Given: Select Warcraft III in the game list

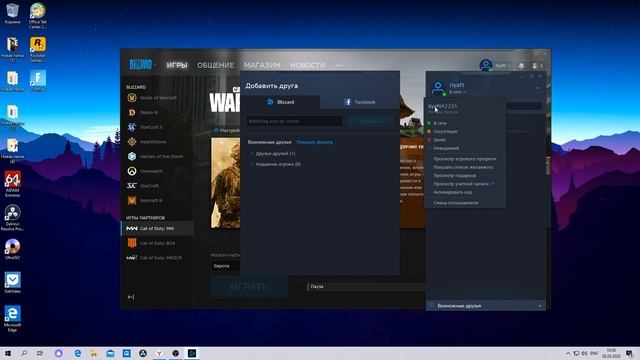Looking at the screenshot, I should [157, 200].
